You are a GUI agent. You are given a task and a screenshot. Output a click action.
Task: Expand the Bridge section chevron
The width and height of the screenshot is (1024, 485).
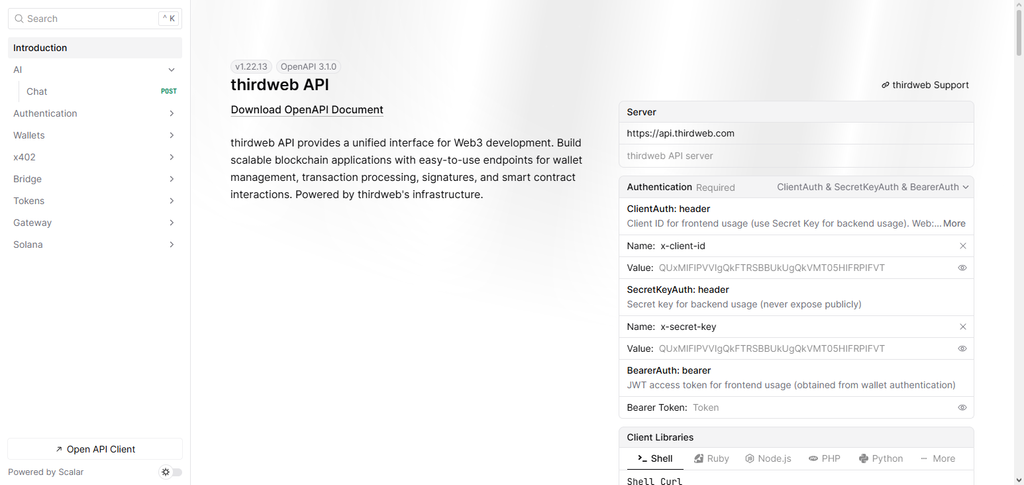click(171, 179)
